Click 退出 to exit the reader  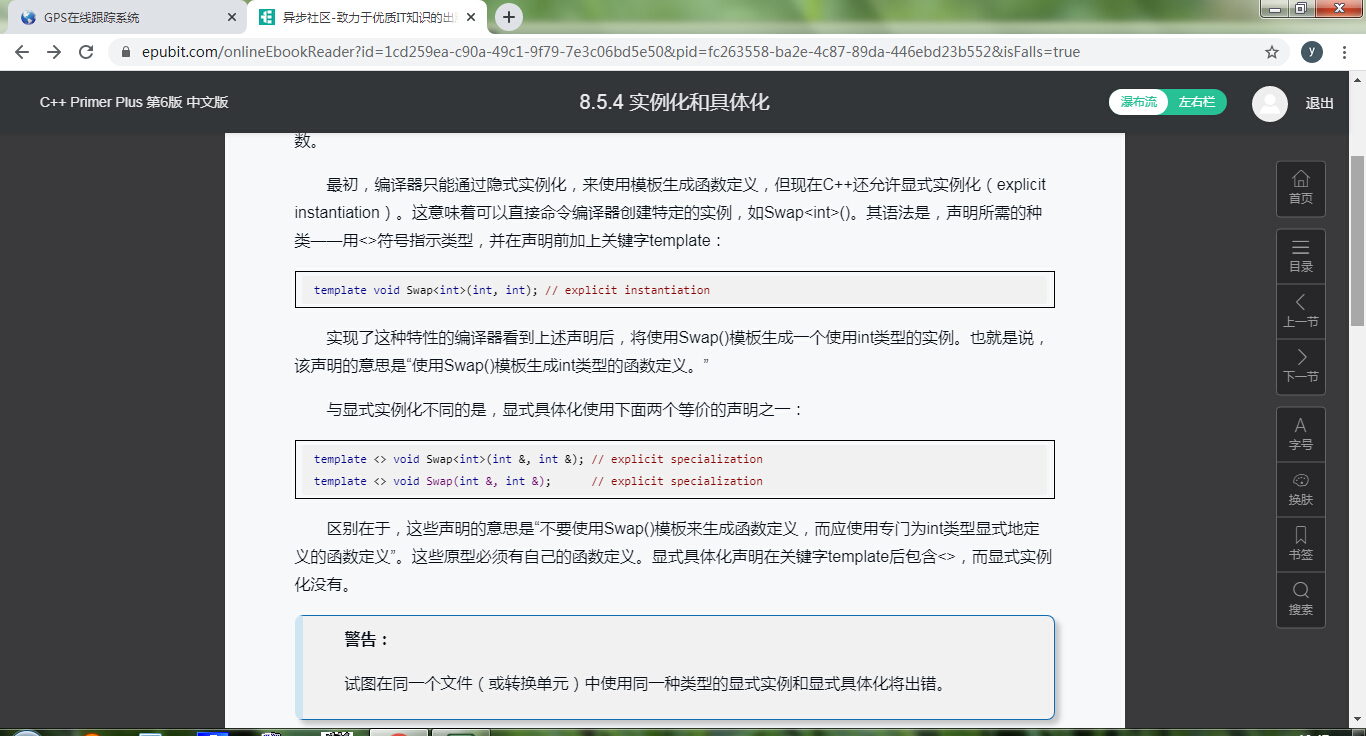click(x=1319, y=103)
